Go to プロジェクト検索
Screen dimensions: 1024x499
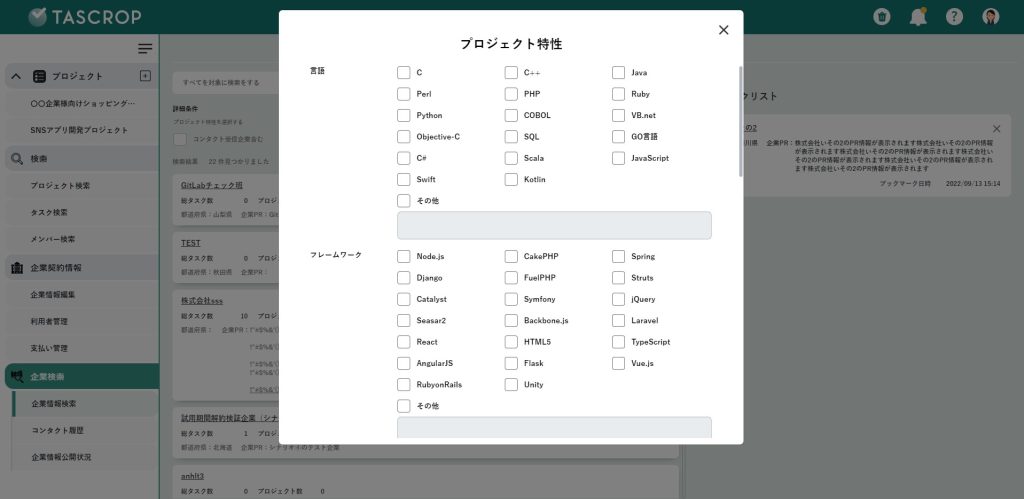[x=60, y=185]
